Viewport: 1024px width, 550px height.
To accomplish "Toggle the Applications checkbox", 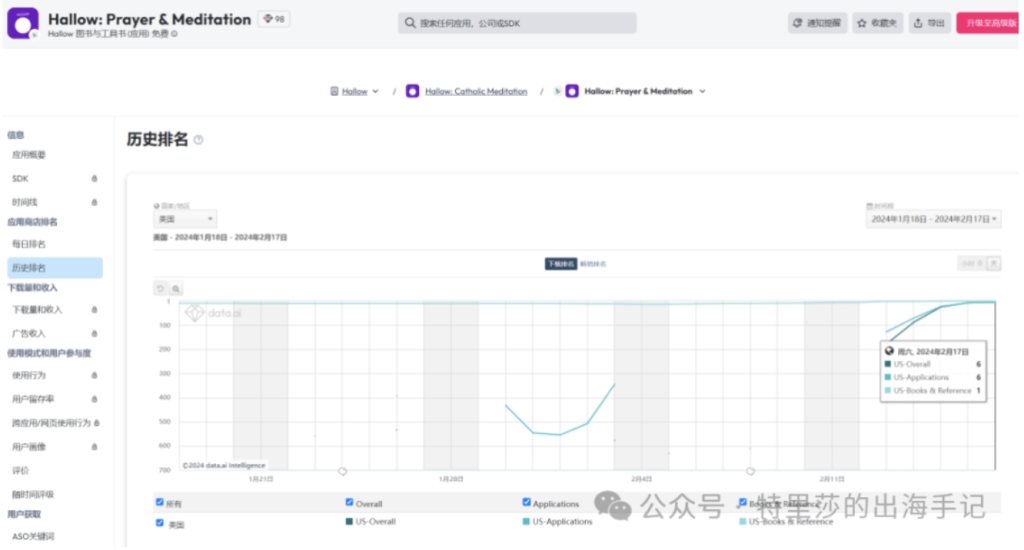I will point(526,502).
